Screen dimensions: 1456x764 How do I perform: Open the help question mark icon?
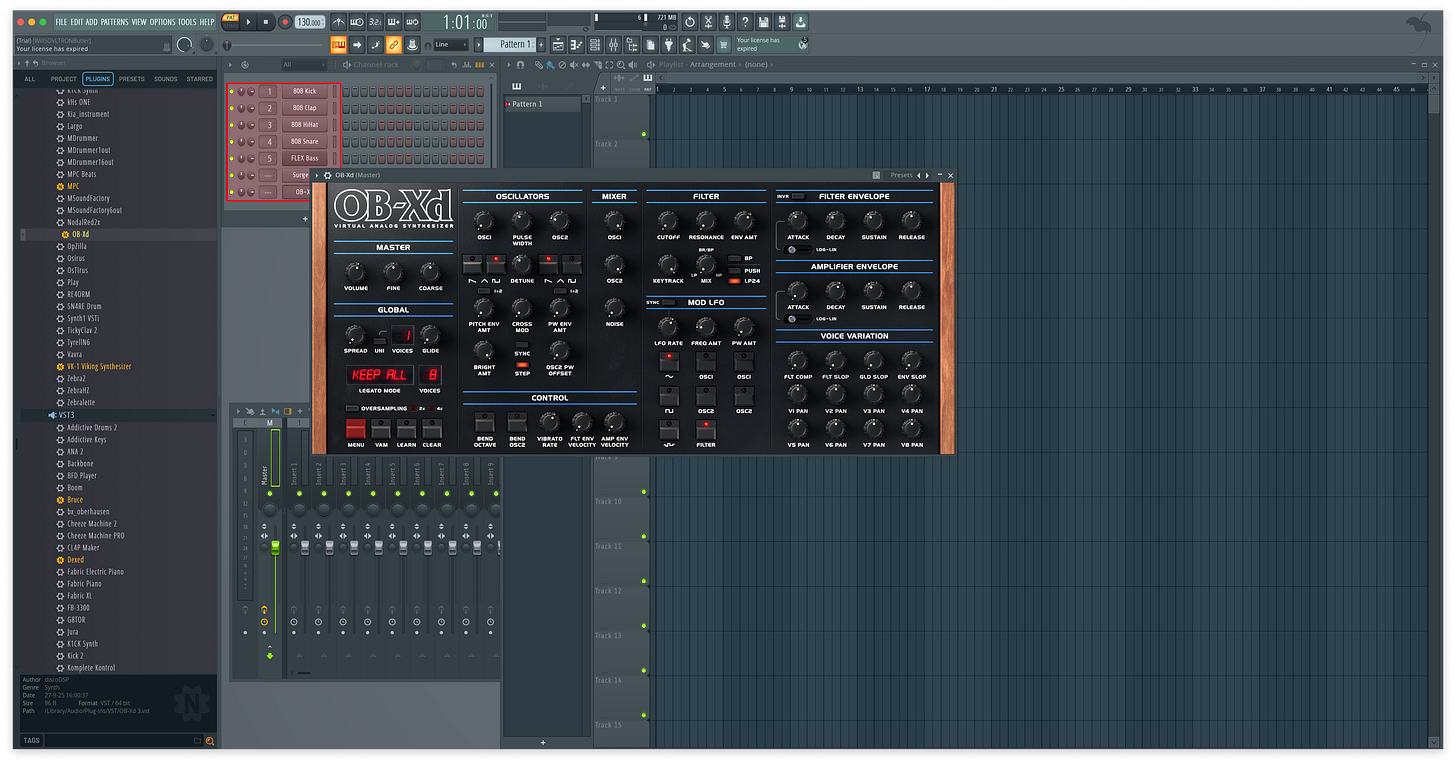coord(745,21)
